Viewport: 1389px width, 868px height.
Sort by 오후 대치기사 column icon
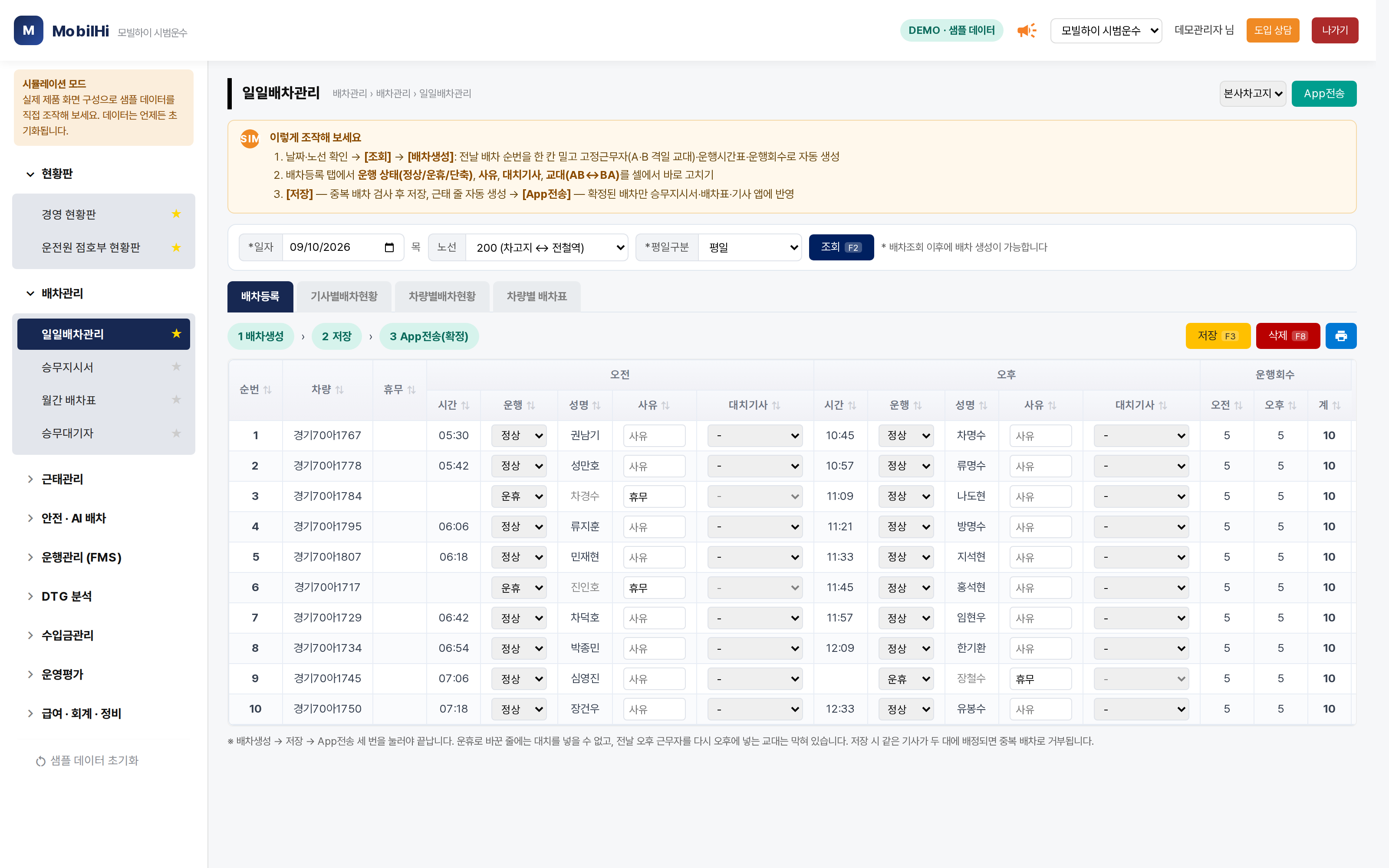[x=1162, y=405]
